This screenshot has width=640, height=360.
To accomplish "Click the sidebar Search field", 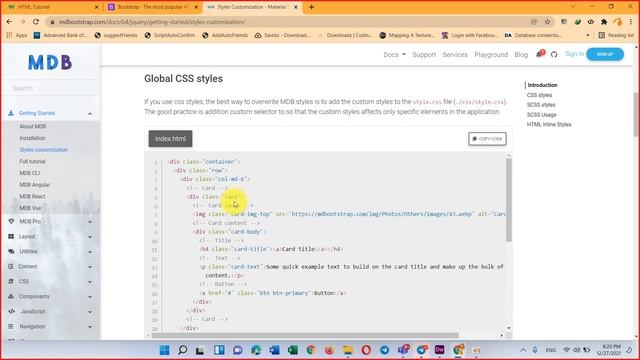I will (x=51, y=88).
